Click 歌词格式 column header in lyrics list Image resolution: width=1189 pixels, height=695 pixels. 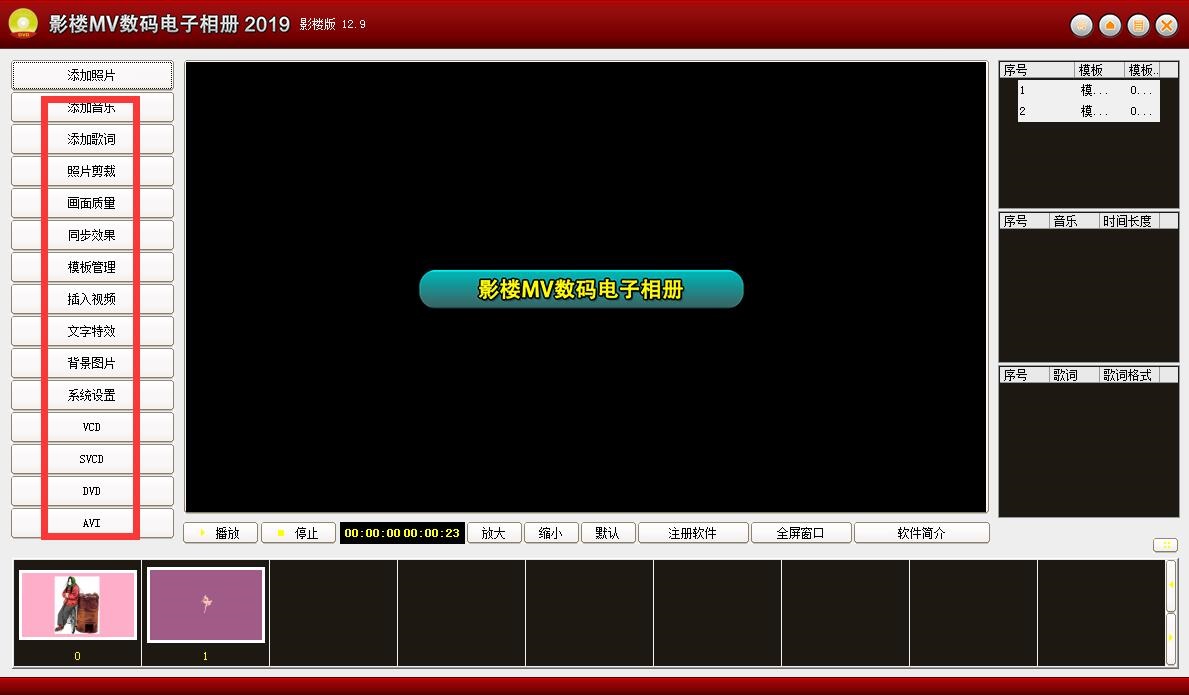pos(1127,375)
